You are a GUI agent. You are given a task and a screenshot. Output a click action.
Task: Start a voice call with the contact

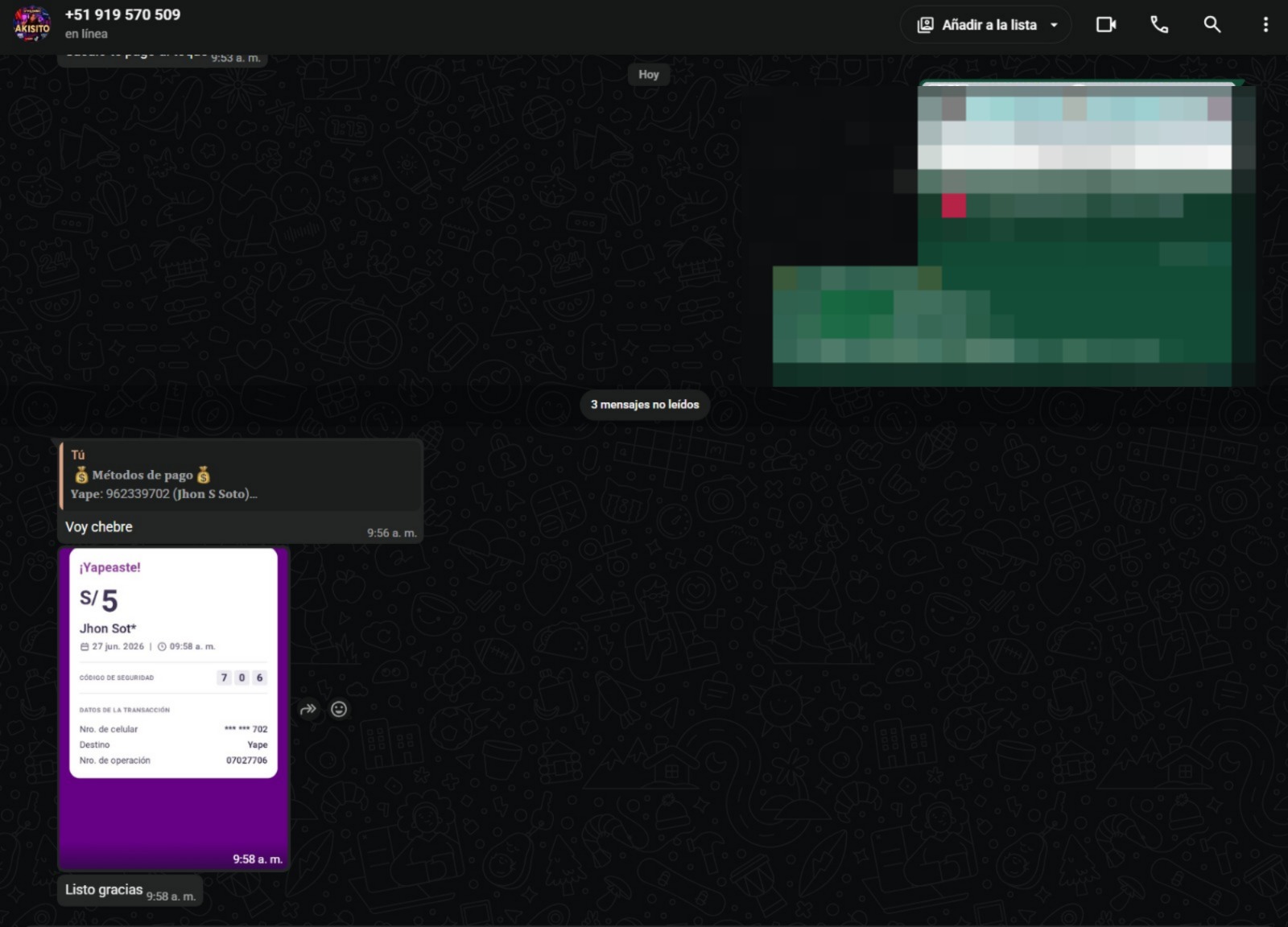1159,25
